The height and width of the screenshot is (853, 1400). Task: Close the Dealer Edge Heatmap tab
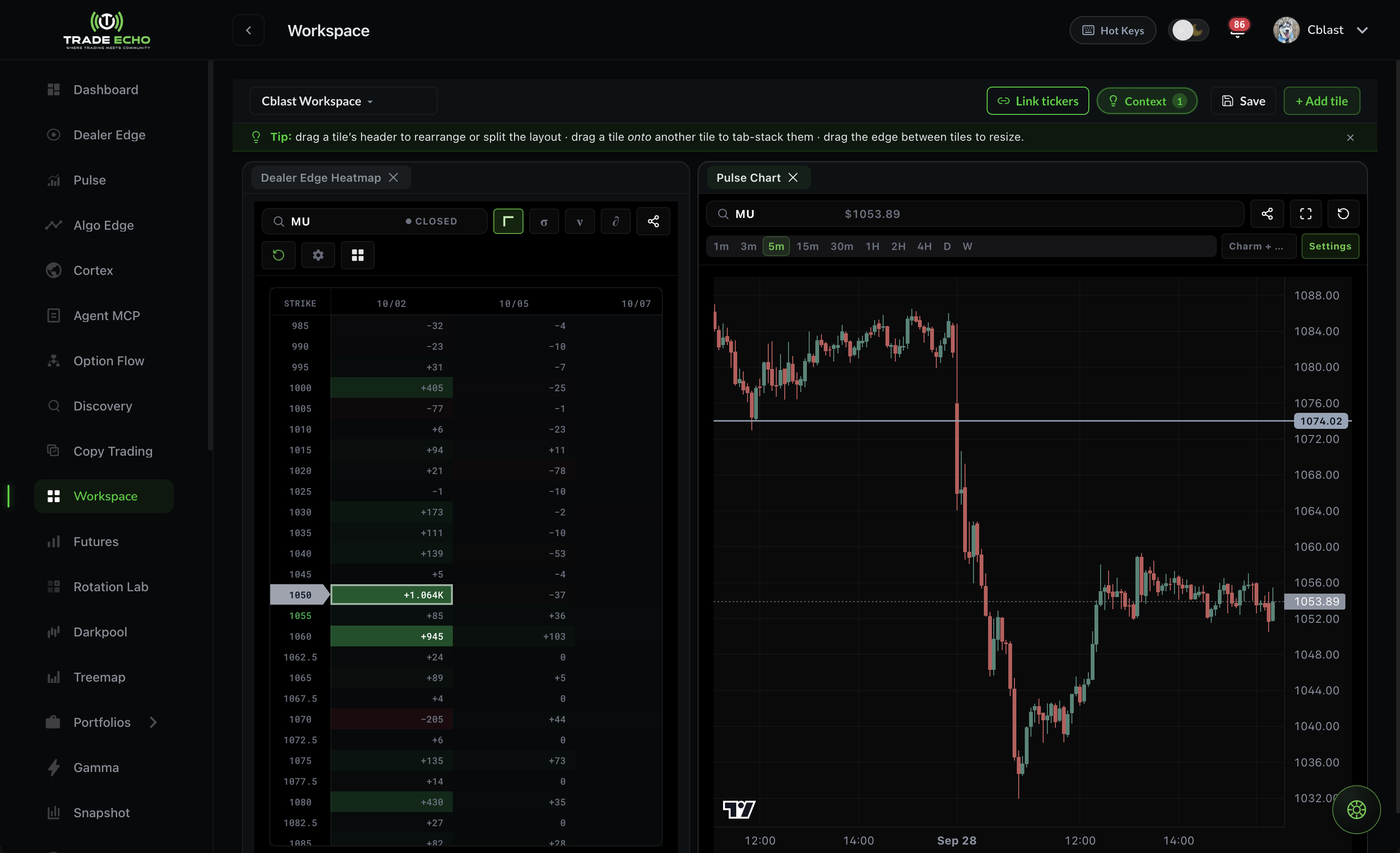coord(393,178)
